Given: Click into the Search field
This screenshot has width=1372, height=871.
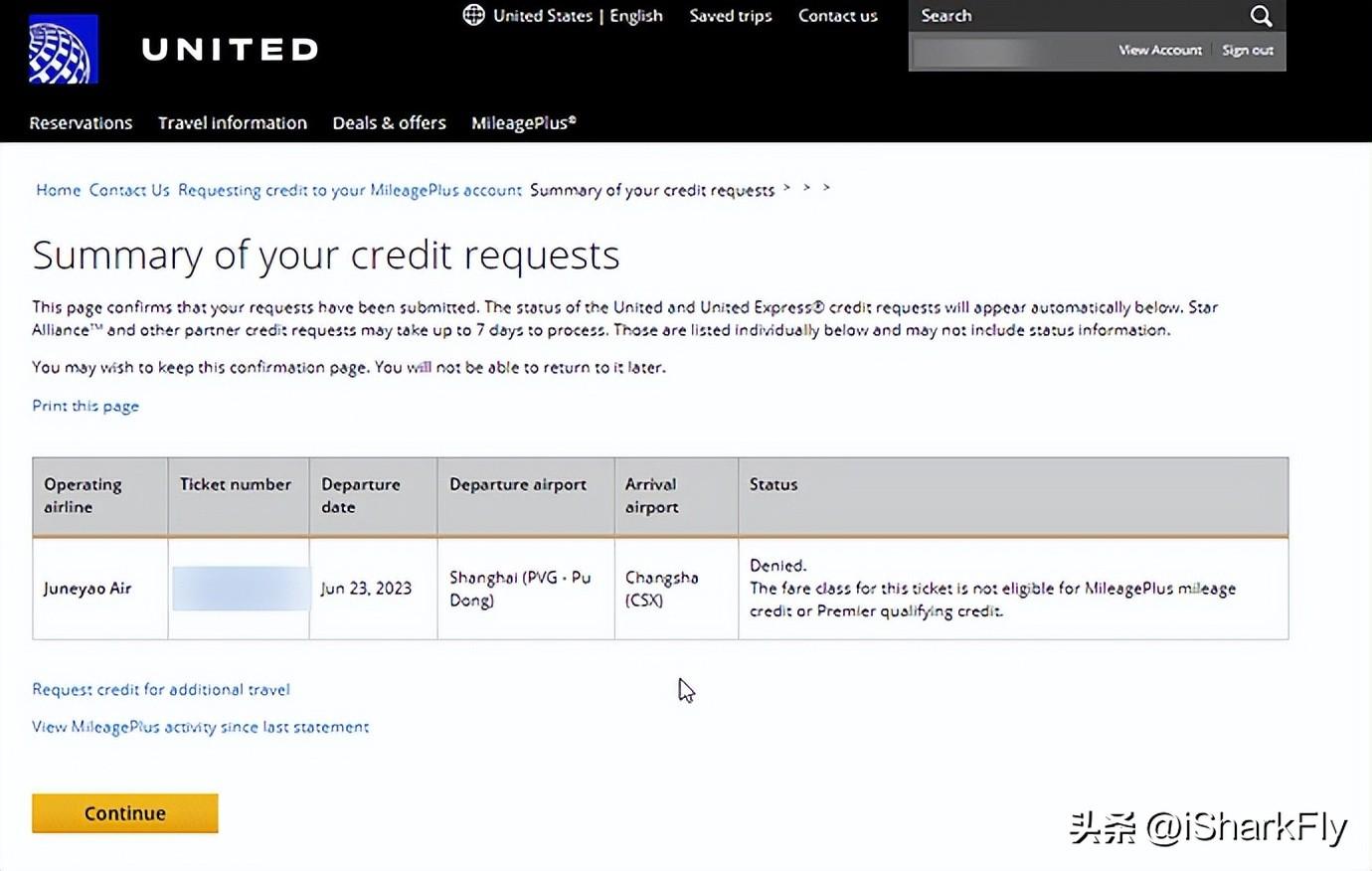Looking at the screenshot, I should [x=1079, y=16].
